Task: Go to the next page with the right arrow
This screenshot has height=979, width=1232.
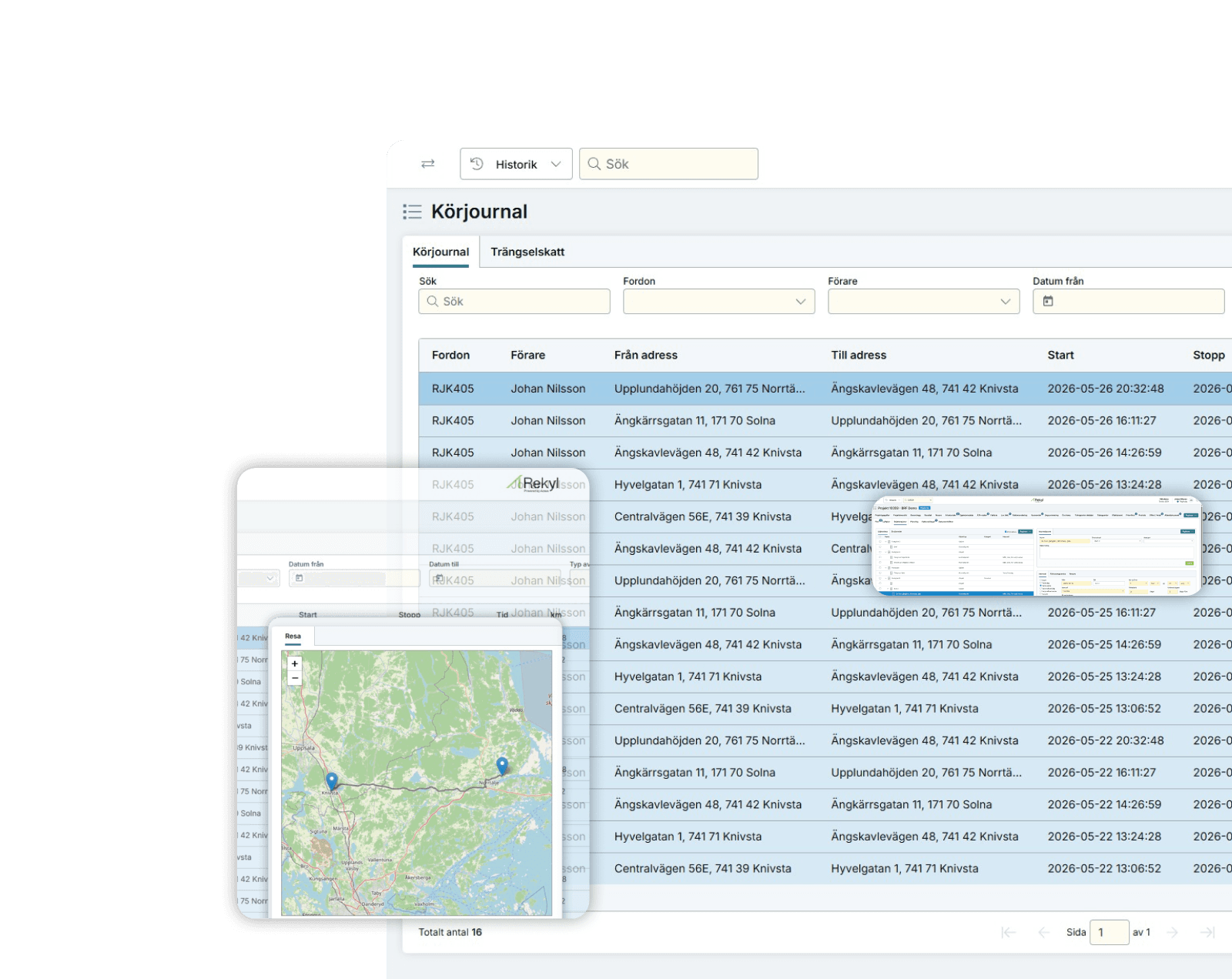Action: [1172, 932]
